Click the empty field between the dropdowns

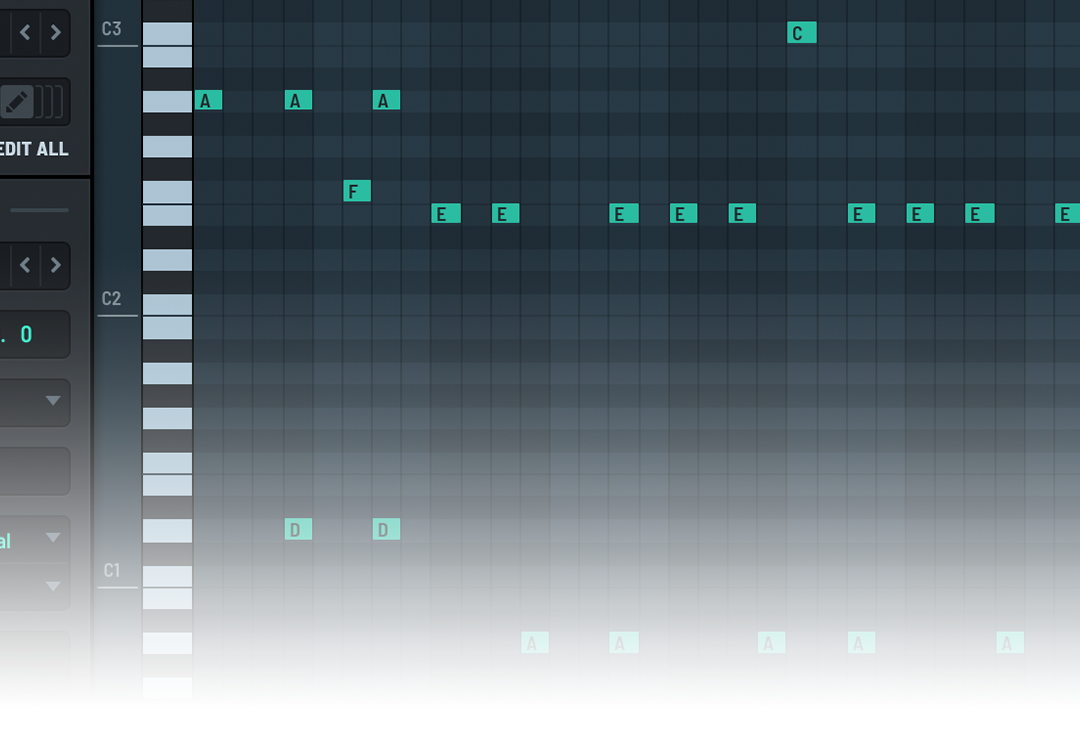pos(33,471)
